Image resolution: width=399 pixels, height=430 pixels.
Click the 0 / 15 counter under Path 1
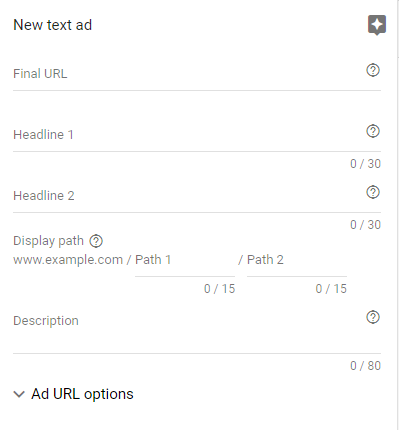point(220,289)
